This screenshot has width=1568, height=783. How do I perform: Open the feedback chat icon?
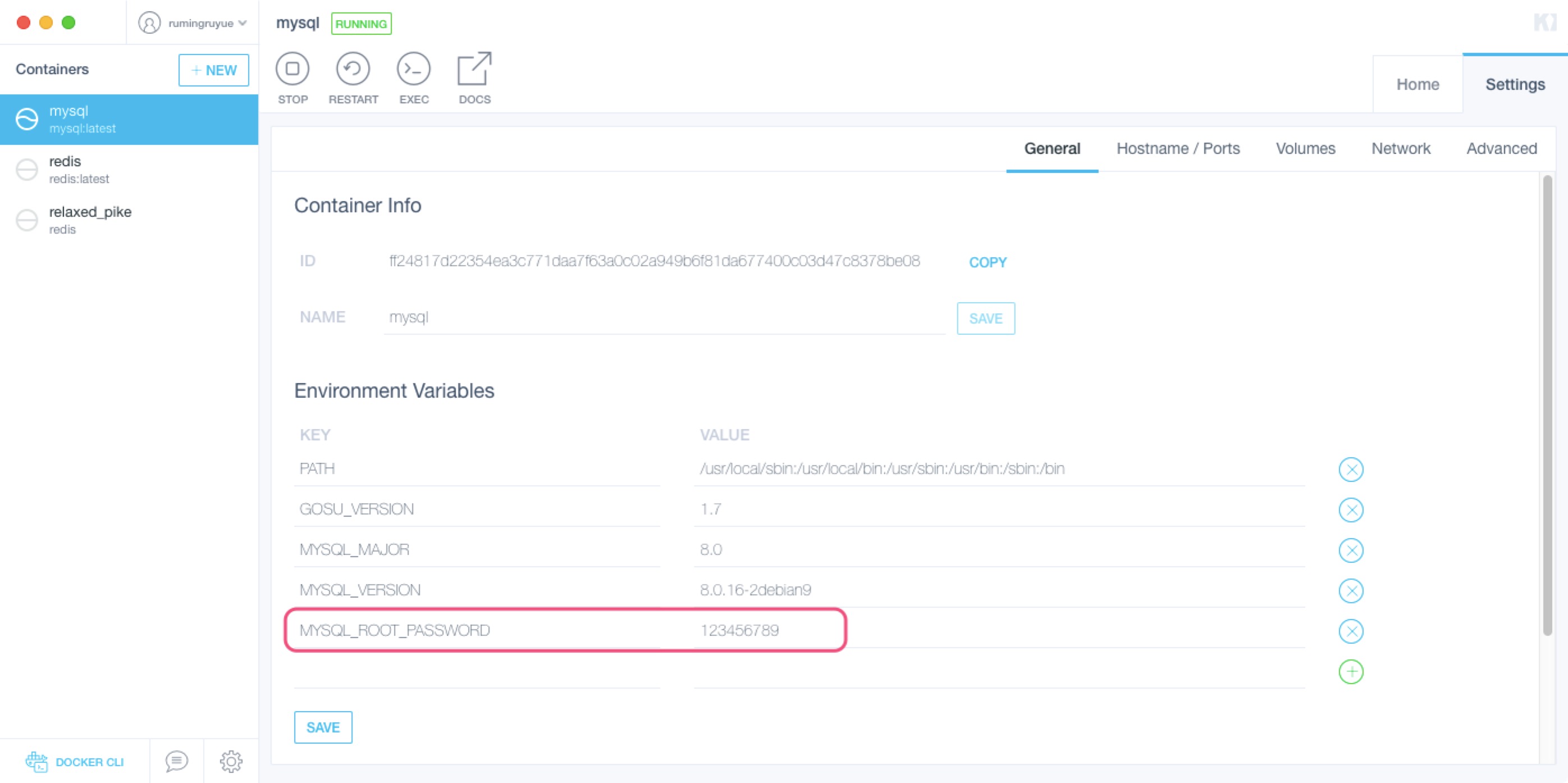click(176, 761)
